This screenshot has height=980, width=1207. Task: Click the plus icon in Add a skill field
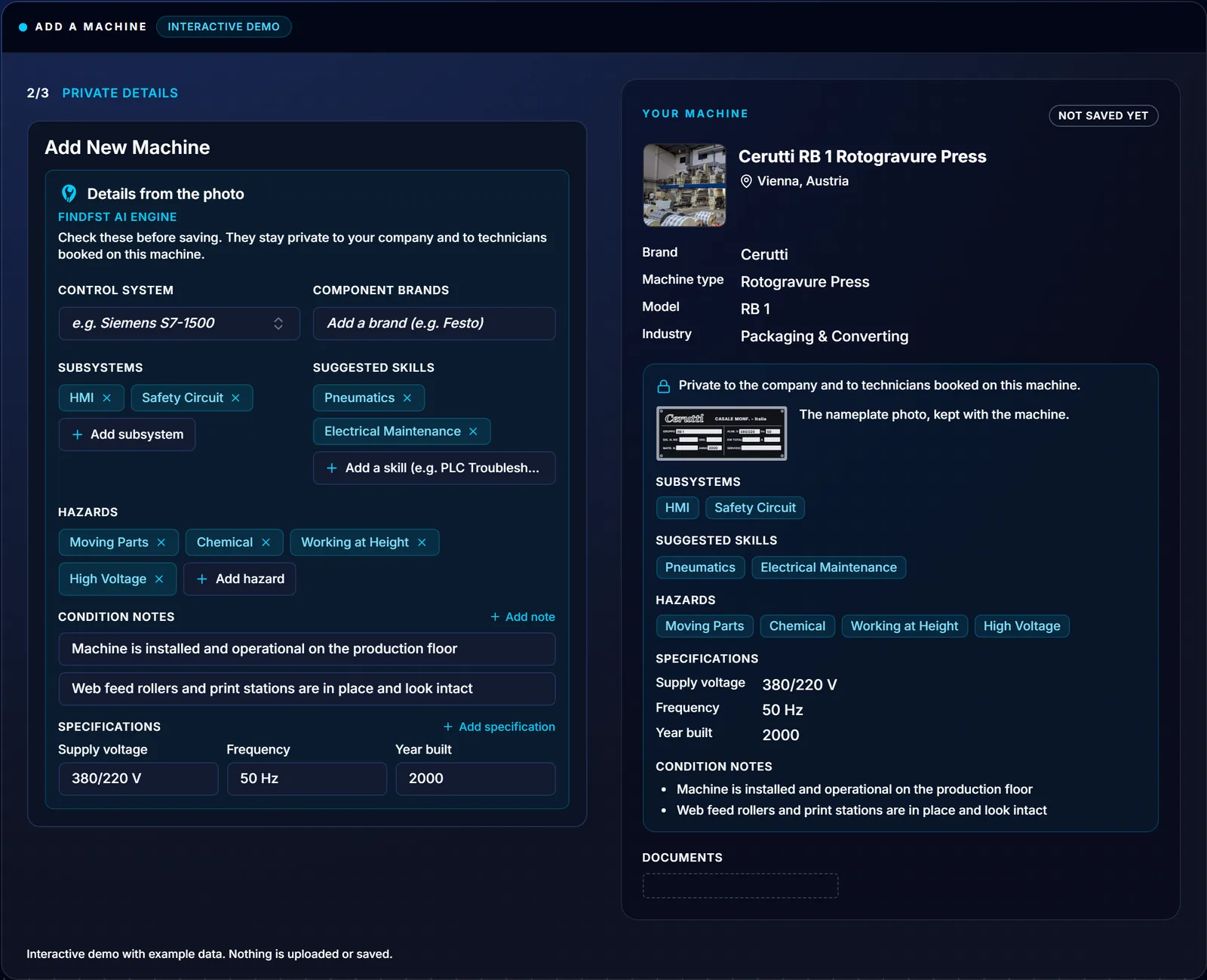331,468
